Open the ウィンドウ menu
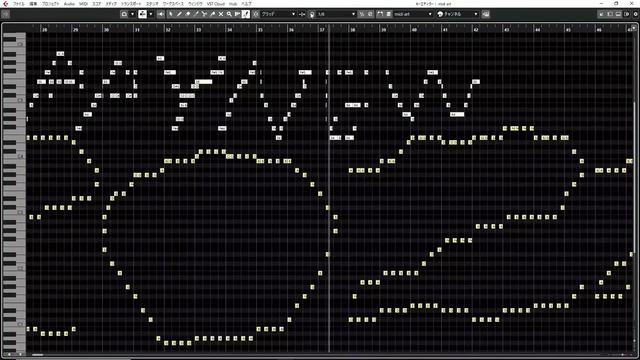The height and width of the screenshot is (360, 640). tap(195, 4)
